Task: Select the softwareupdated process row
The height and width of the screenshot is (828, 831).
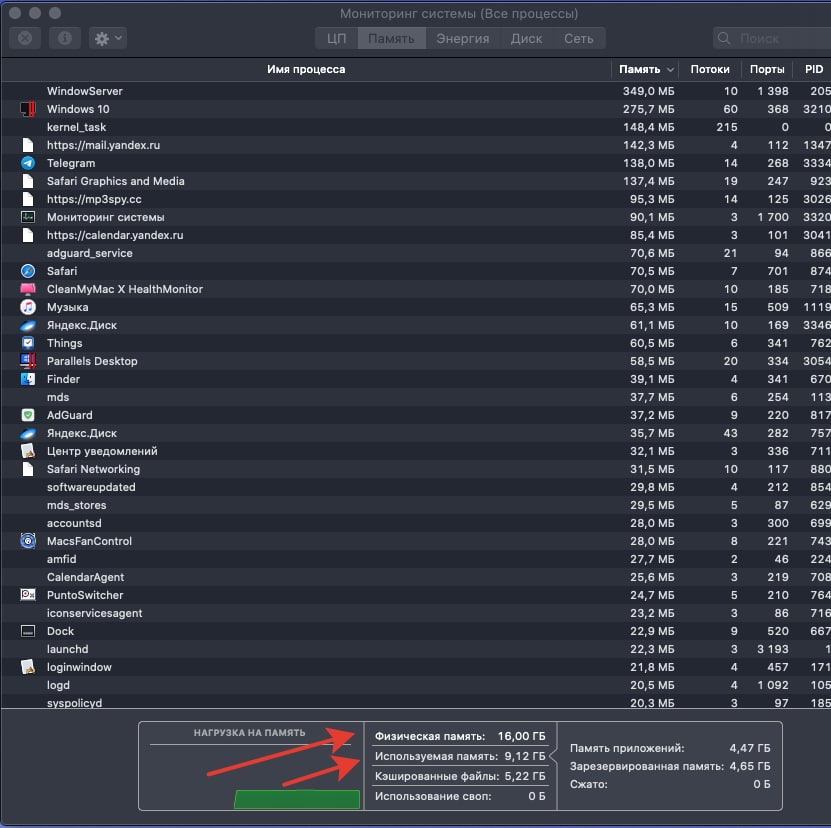Action: 416,487
